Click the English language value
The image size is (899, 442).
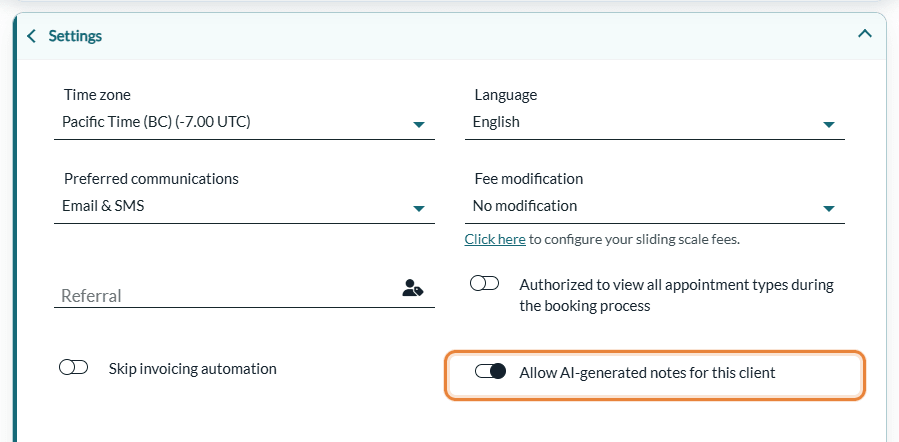[496, 122]
